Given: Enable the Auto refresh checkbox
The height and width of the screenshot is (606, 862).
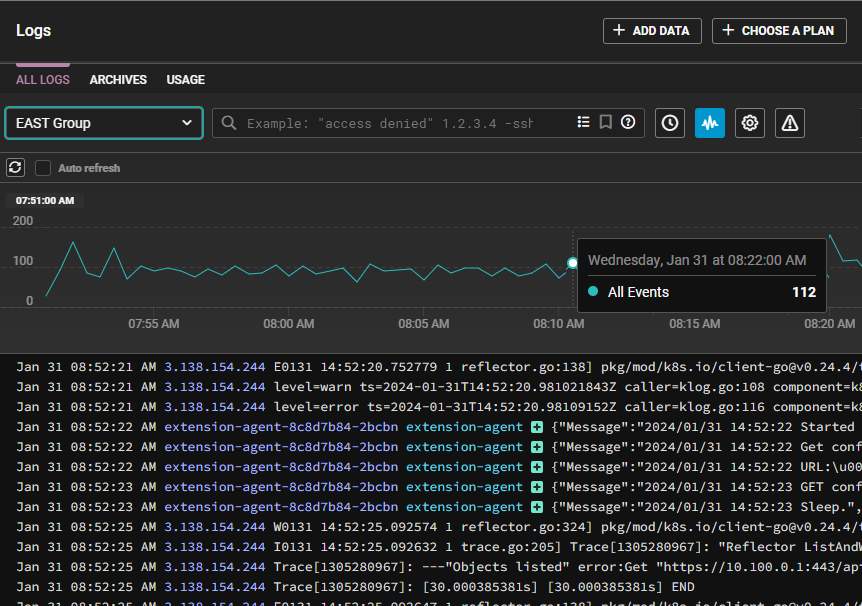Looking at the screenshot, I should point(43,168).
